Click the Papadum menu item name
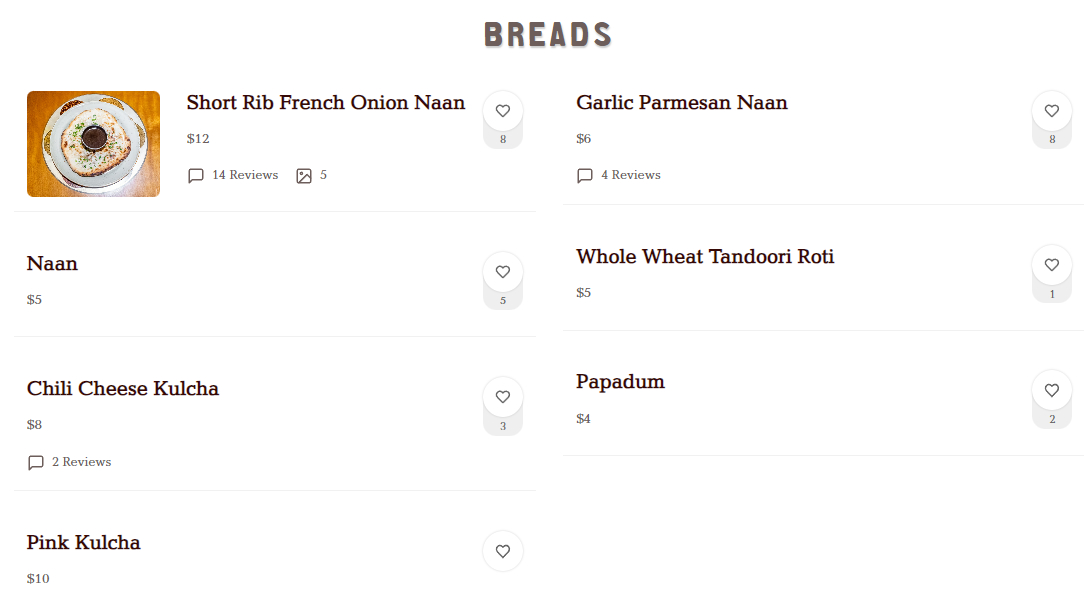Viewport: 1084px width, 616px height. tap(620, 382)
